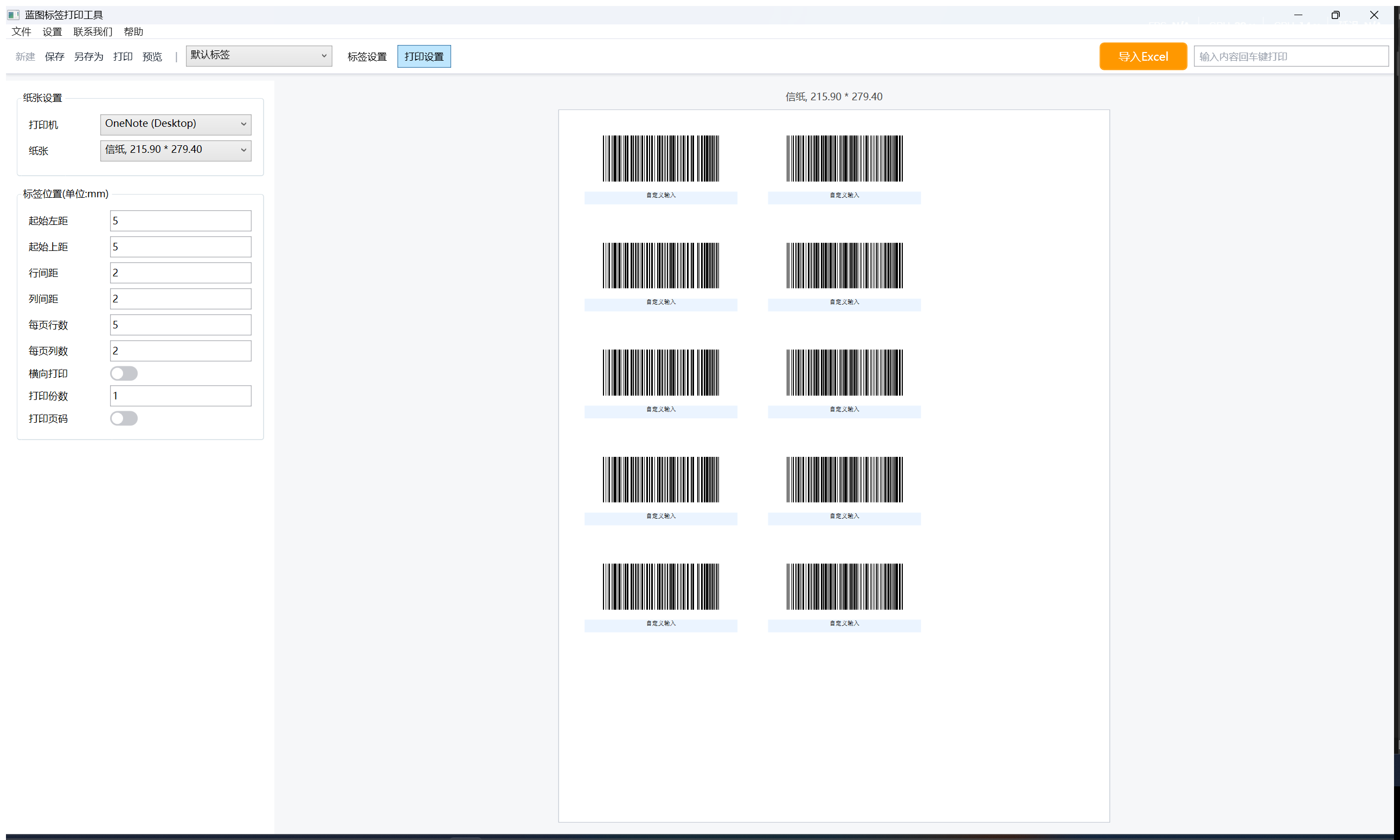The height and width of the screenshot is (840, 1400).
Task: Click the 新建 toolbar button
Action: [25, 56]
